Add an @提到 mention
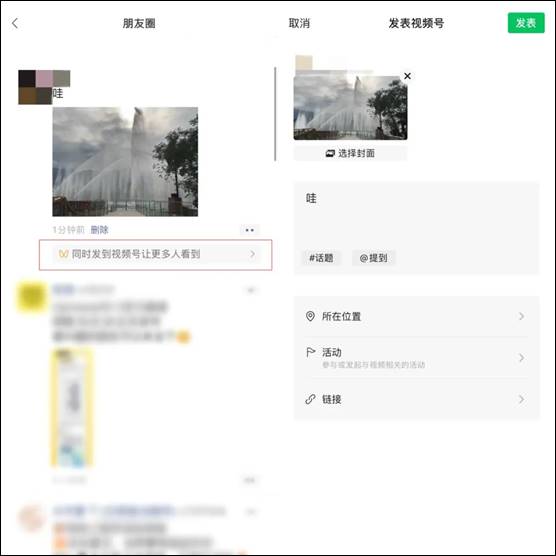This screenshot has height=556, width=556. tap(373, 258)
